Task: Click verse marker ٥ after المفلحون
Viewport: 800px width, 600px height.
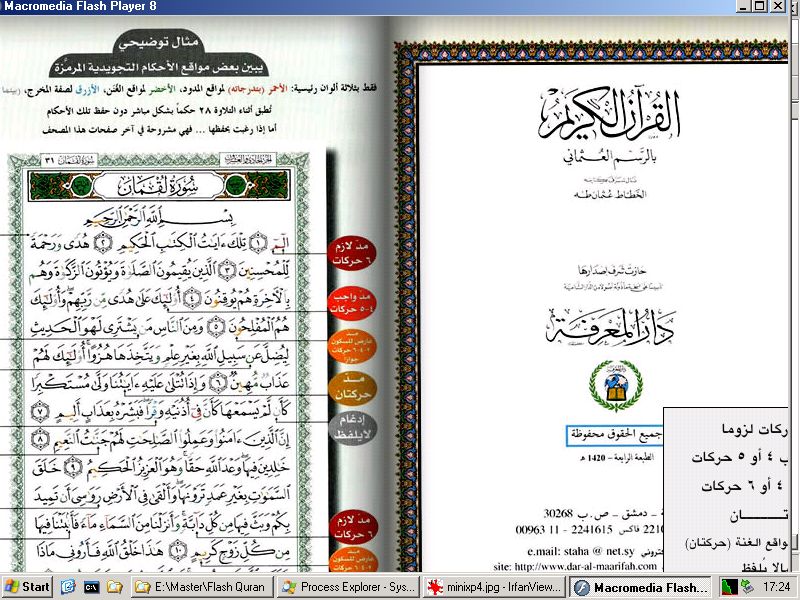Action: point(216,327)
